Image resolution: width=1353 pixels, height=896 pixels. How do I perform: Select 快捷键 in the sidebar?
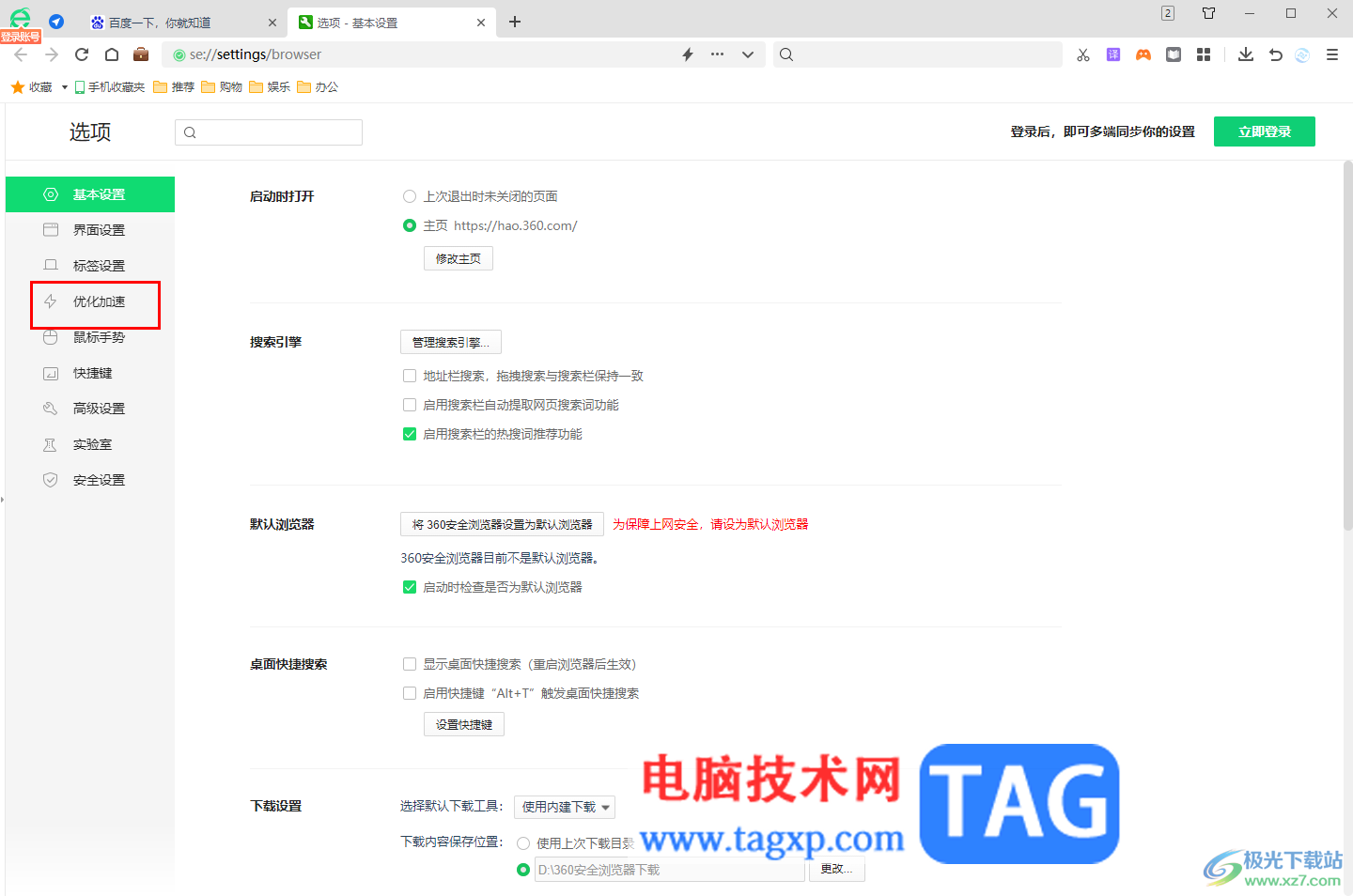90,373
